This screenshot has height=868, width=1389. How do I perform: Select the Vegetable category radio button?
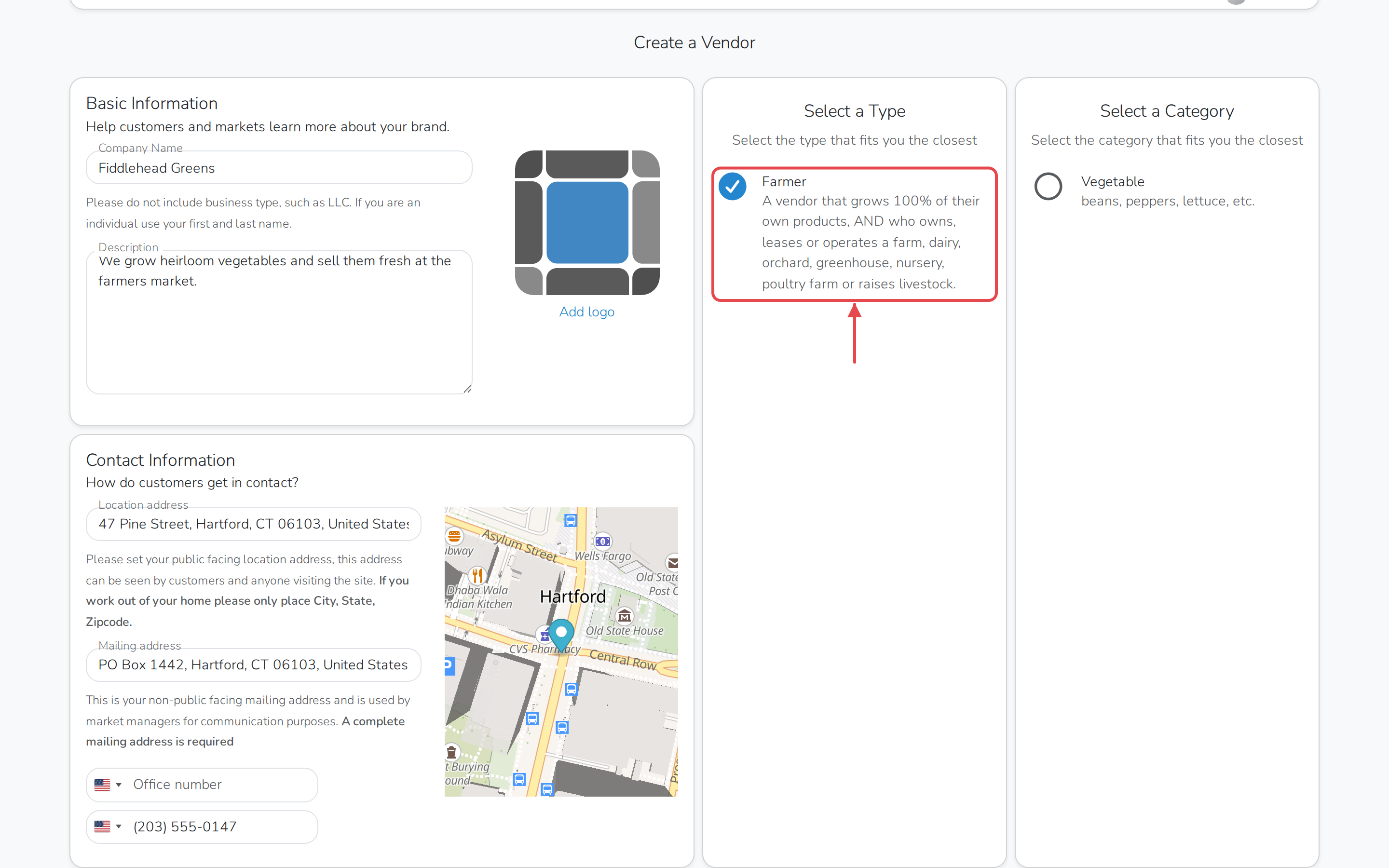1048,187
